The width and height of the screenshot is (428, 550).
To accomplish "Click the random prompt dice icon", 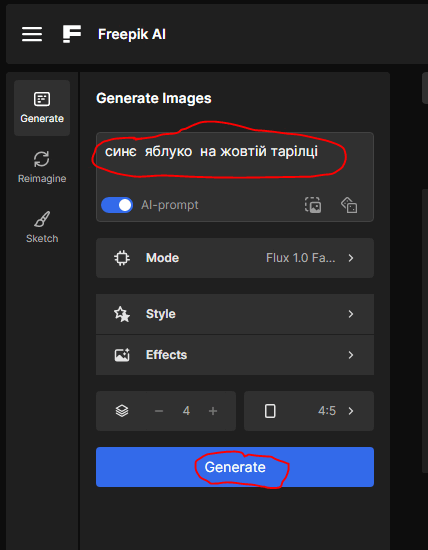I will (349, 205).
